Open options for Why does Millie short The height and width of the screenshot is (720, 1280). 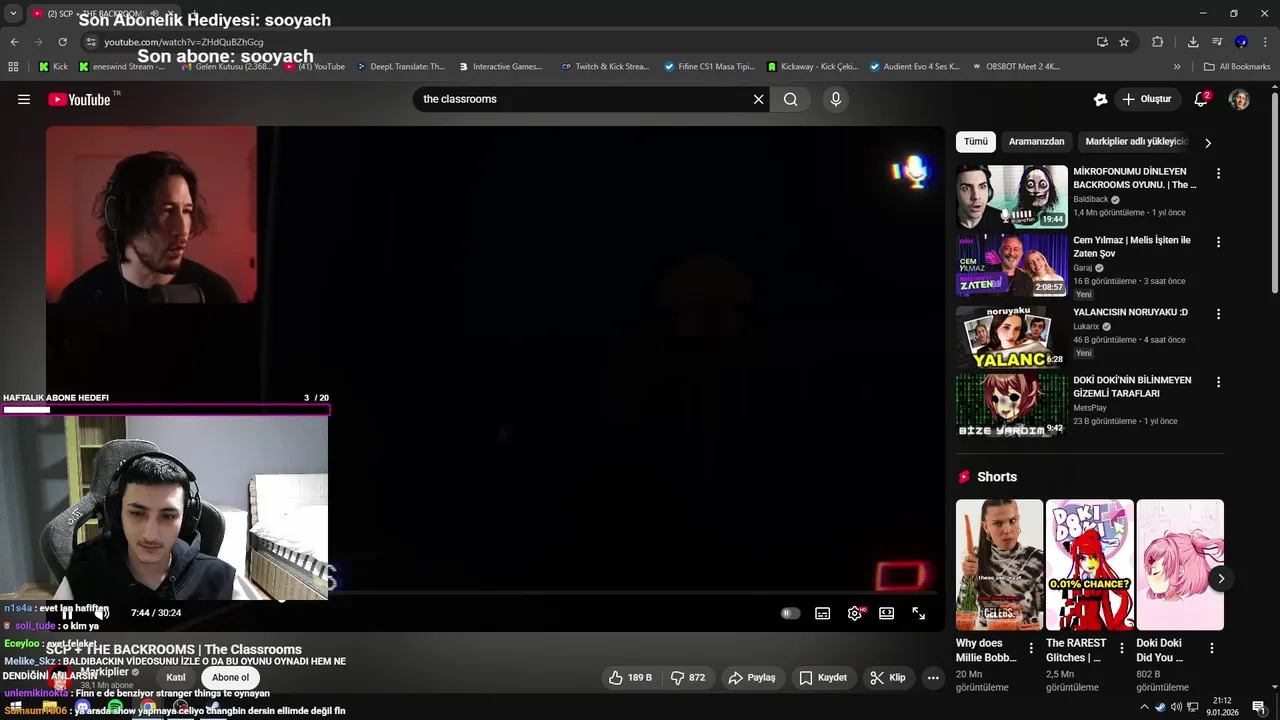(1031, 648)
